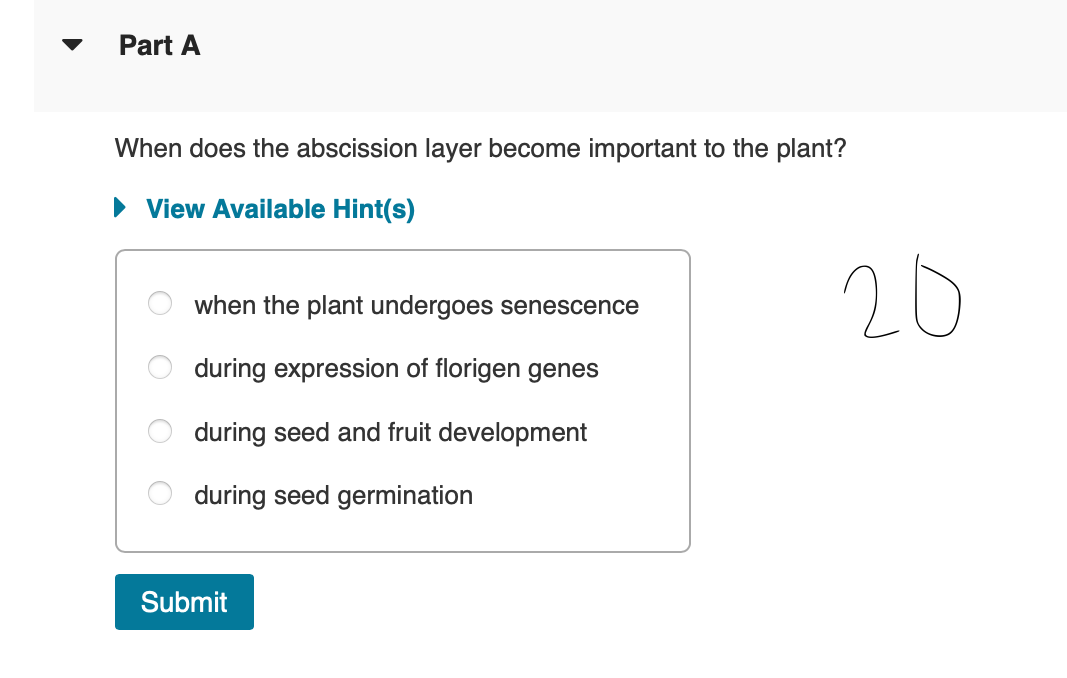Select 'during expression of florigen genes'

click(x=397, y=368)
